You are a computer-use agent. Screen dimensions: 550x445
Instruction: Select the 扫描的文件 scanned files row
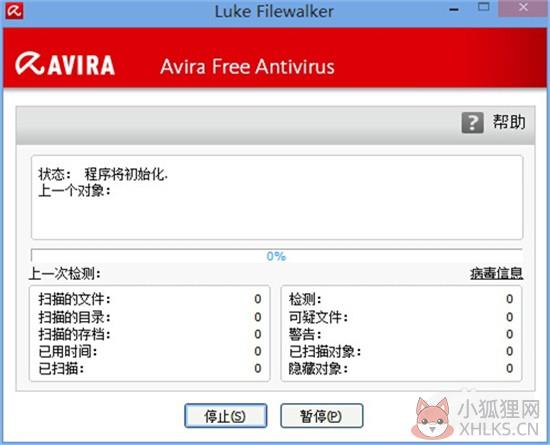[x=150, y=299]
